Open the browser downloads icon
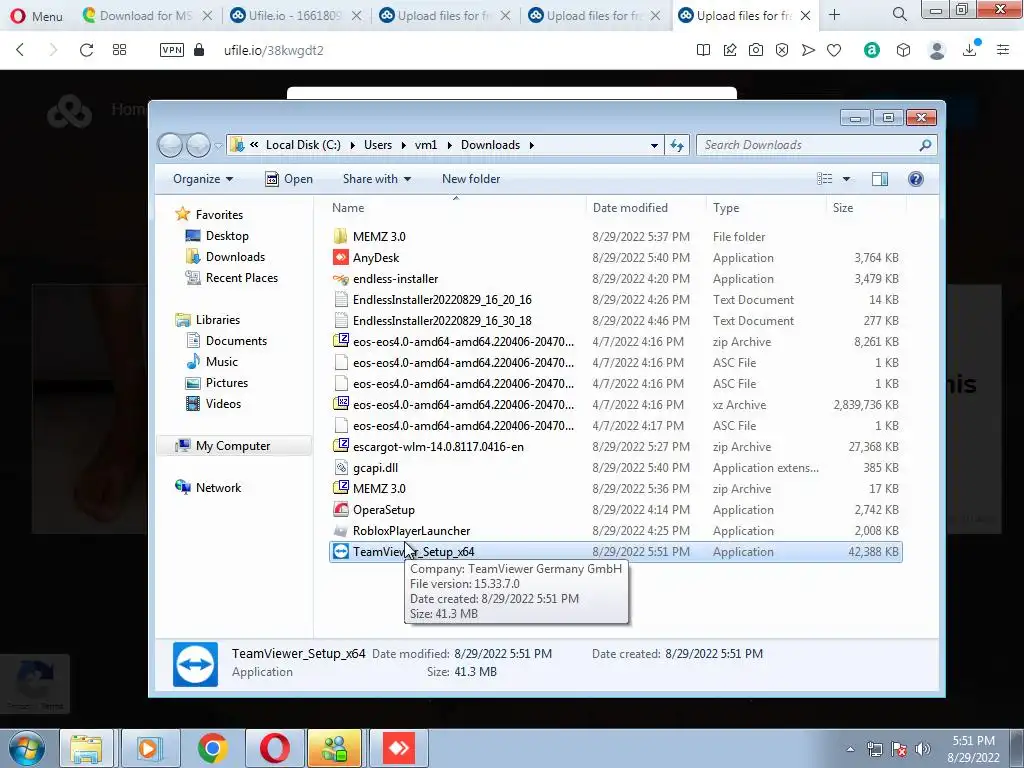This screenshot has width=1024, height=768. (970, 50)
